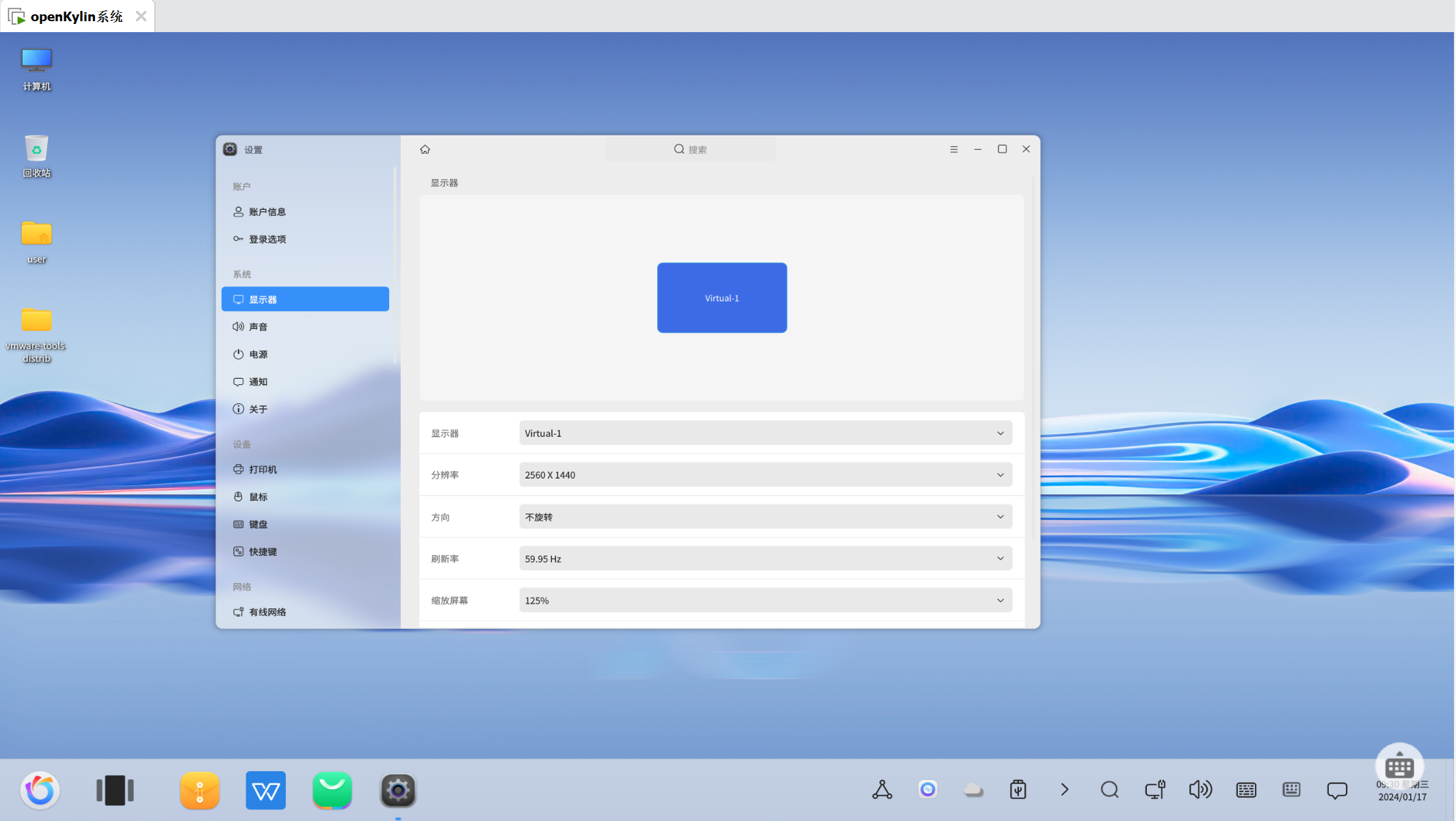
Task: Open the 键盘 keyboard settings
Action: point(305,524)
